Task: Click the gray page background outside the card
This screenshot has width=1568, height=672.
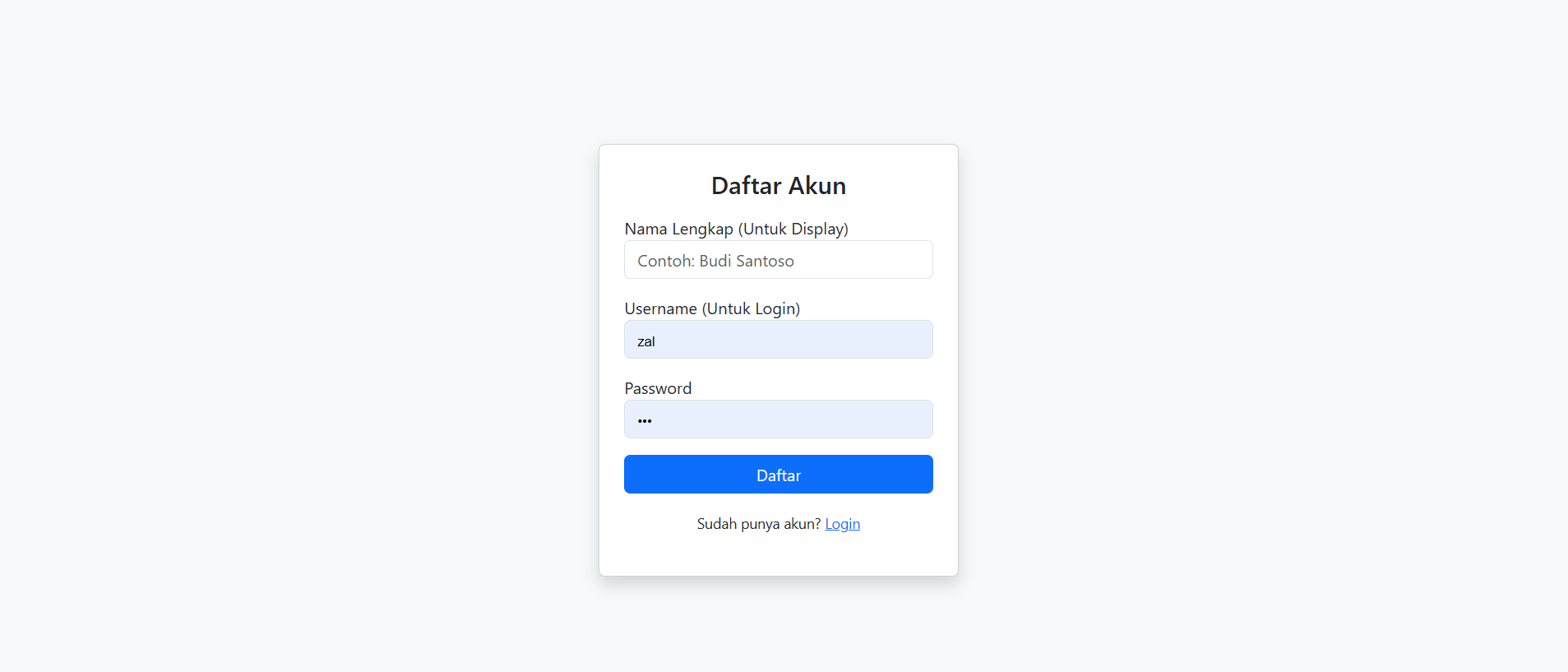Action: [288, 329]
